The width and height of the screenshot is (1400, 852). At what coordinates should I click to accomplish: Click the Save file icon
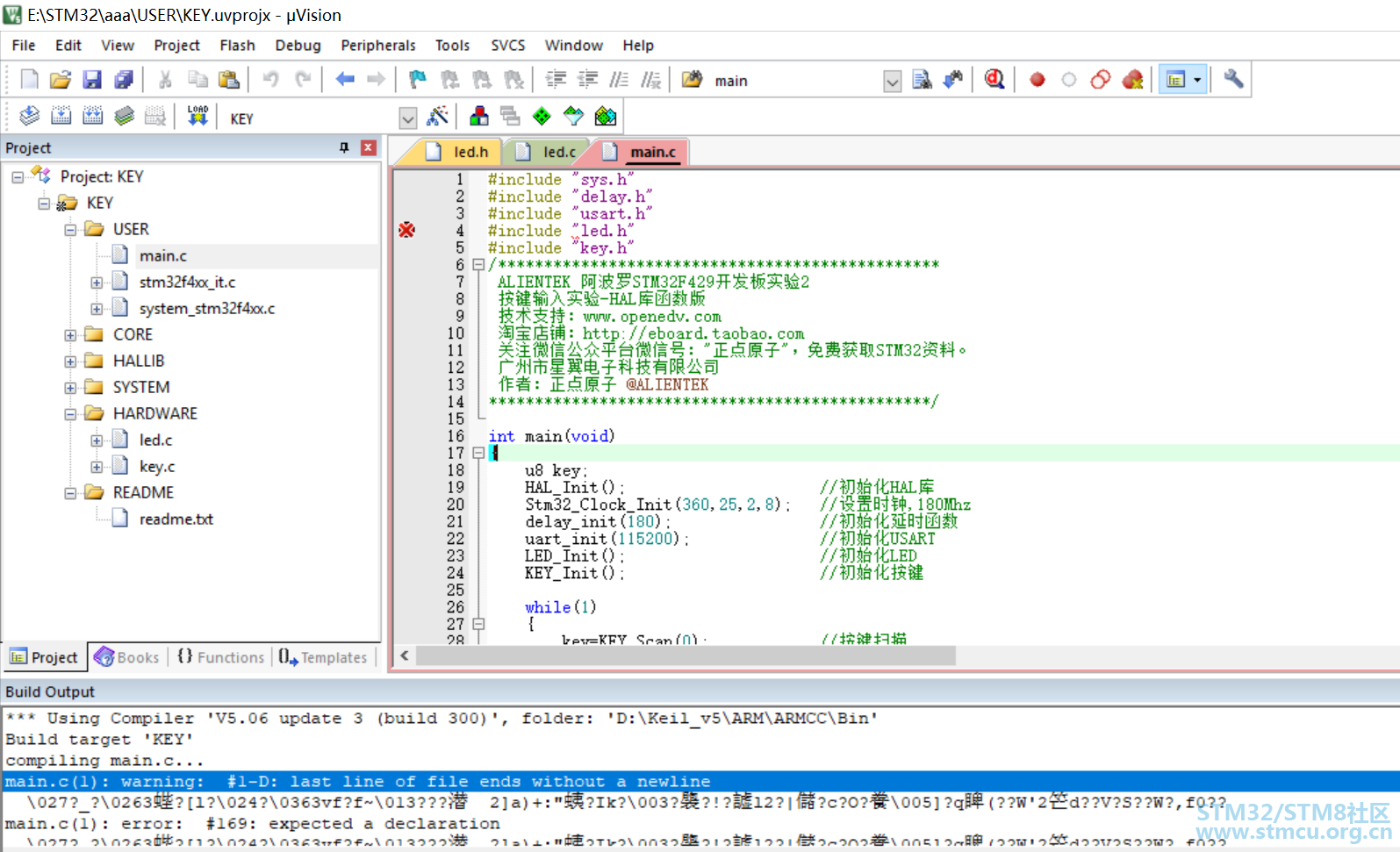click(x=92, y=80)
